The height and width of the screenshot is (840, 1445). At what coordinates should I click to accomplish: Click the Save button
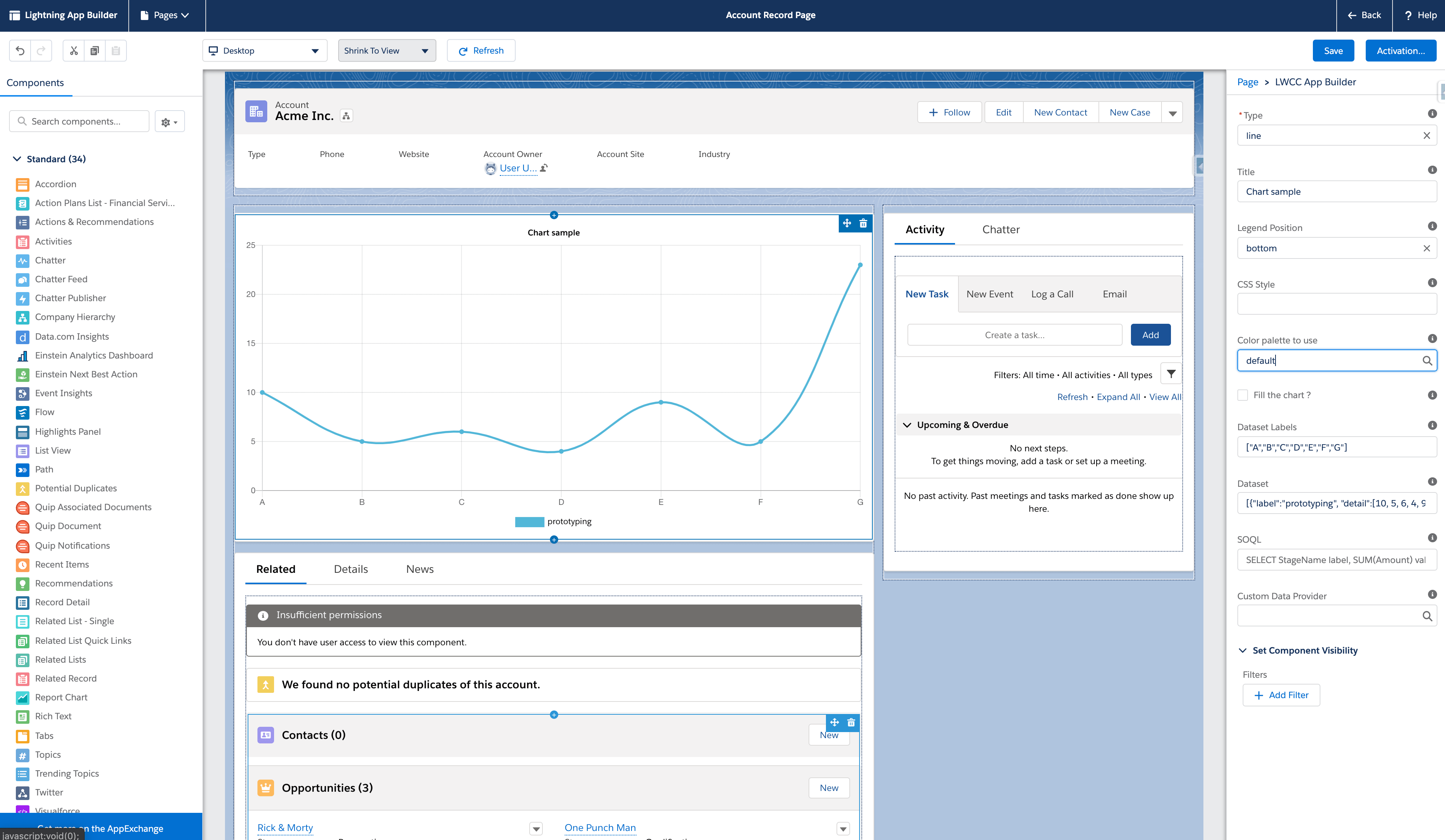point(1333,51)
